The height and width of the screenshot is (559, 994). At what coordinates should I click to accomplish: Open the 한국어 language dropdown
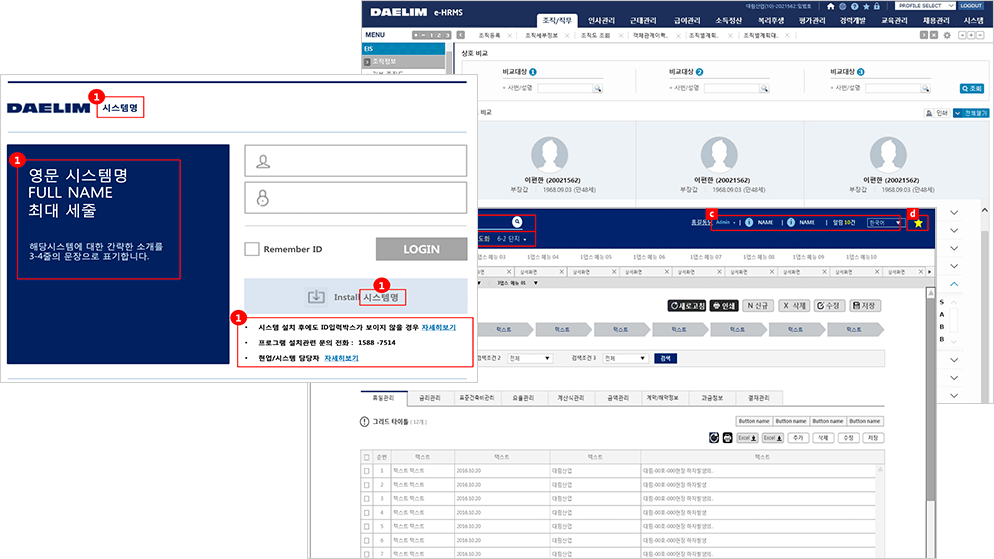885,222
